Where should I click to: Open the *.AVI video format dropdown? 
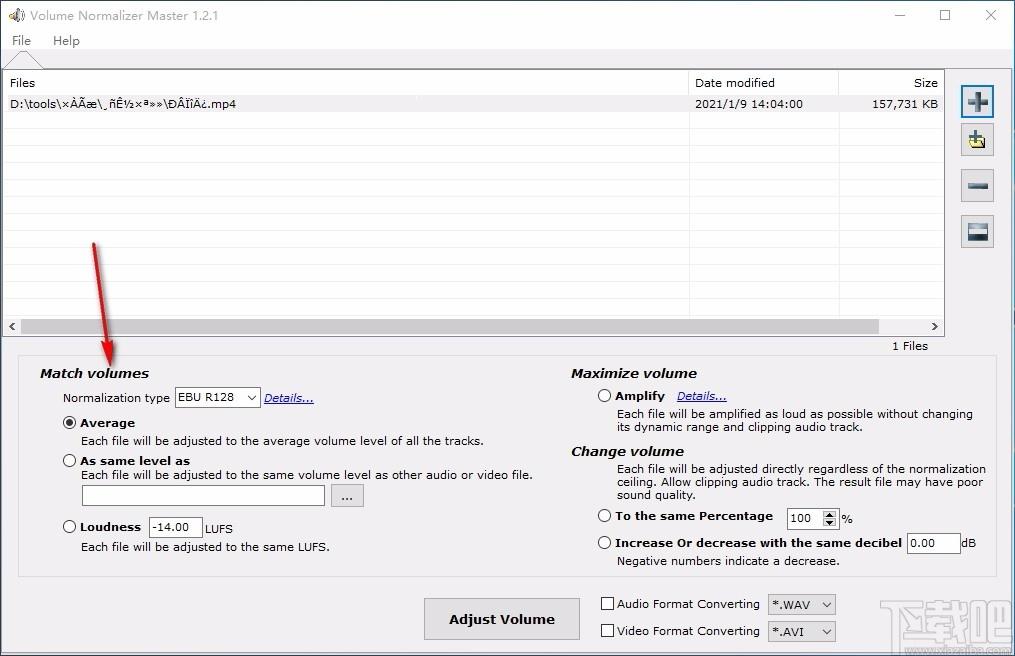801,631
